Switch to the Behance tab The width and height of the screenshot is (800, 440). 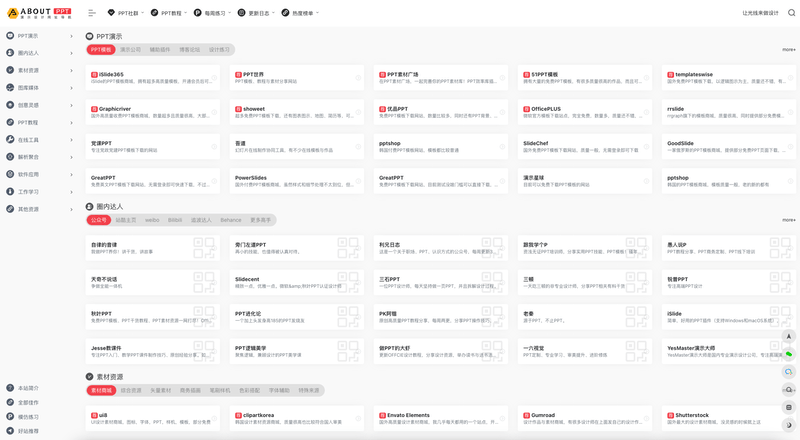[231, 220]
